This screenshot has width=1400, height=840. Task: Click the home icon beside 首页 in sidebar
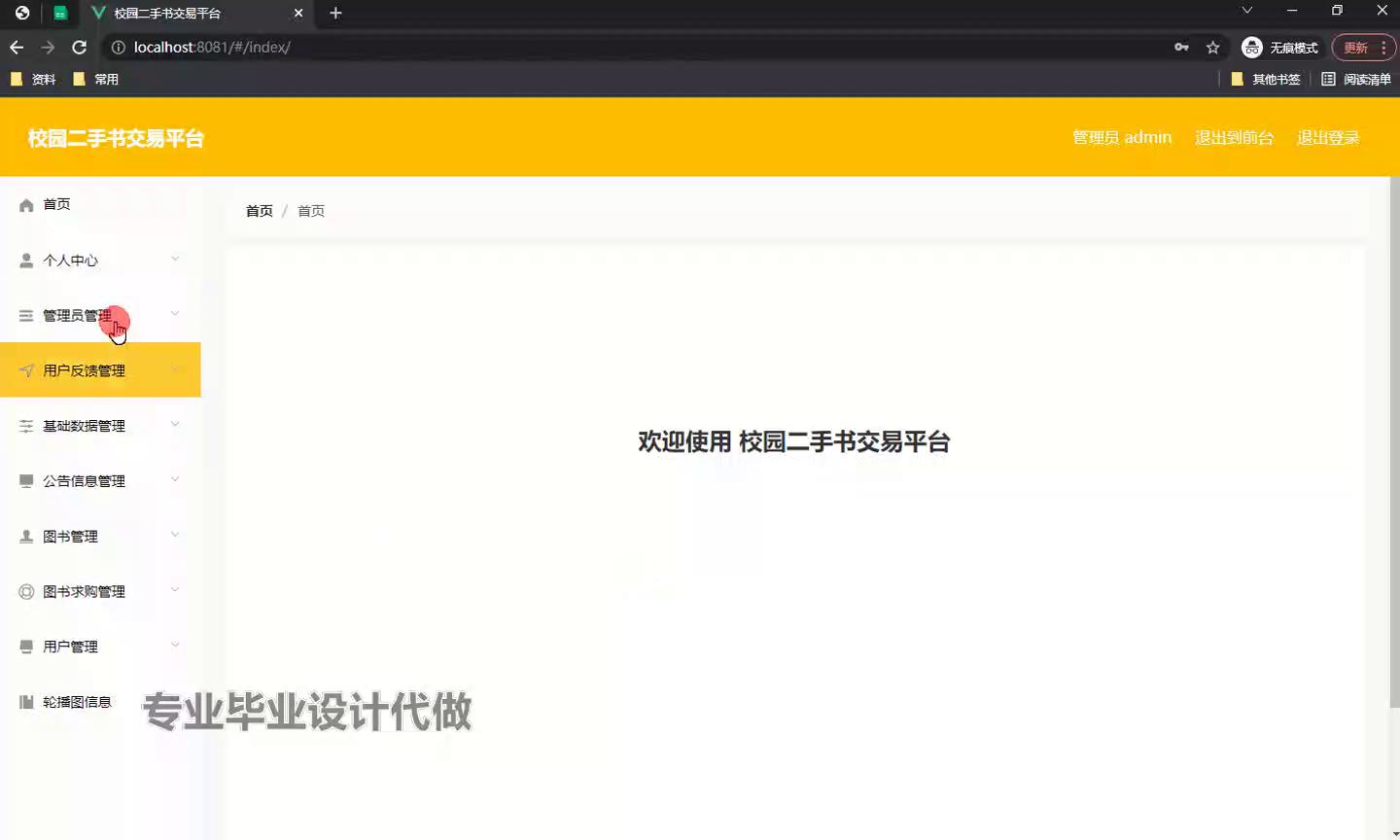[26, 205]
